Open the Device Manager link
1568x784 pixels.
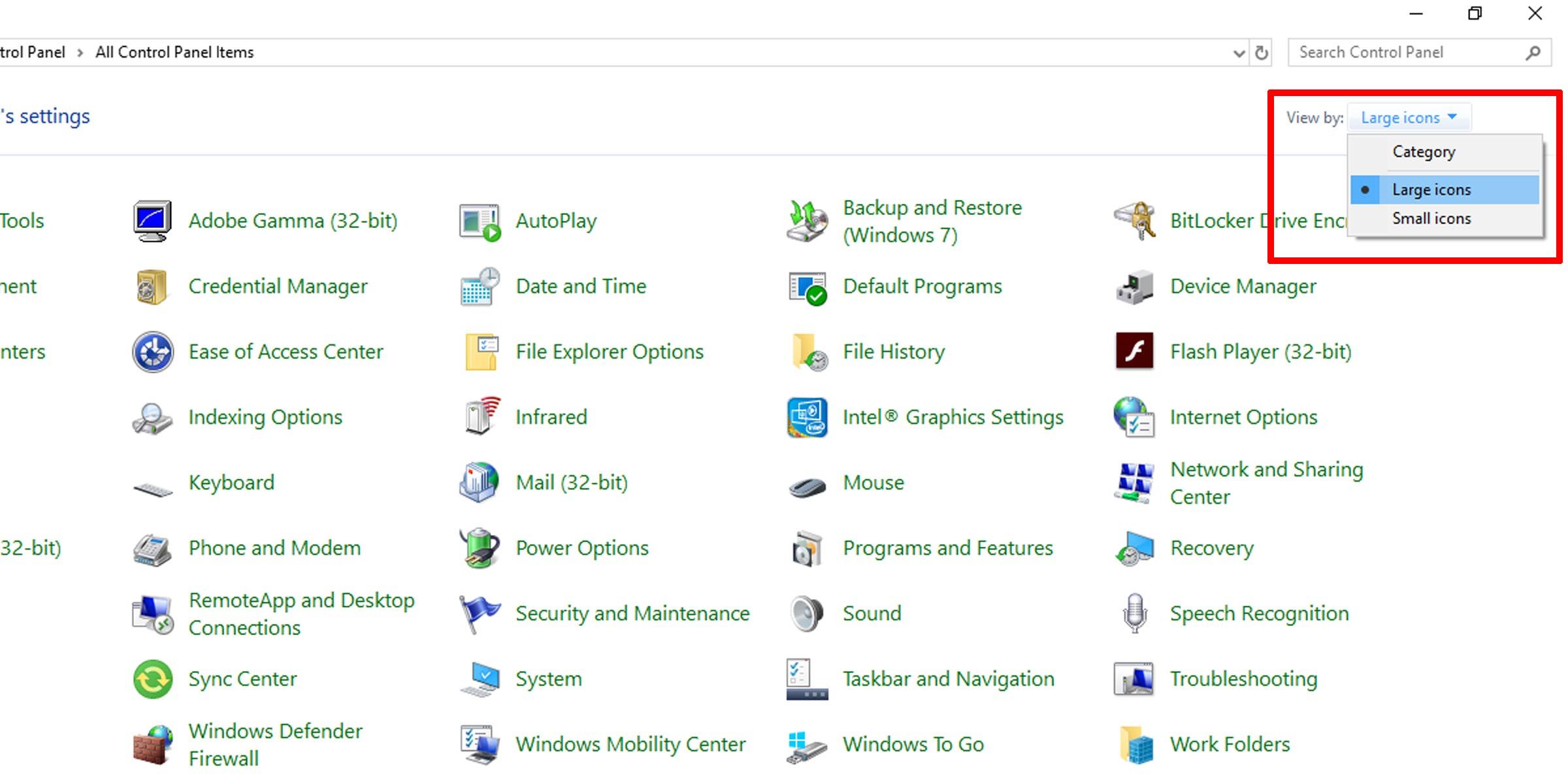click(1243, 286)
